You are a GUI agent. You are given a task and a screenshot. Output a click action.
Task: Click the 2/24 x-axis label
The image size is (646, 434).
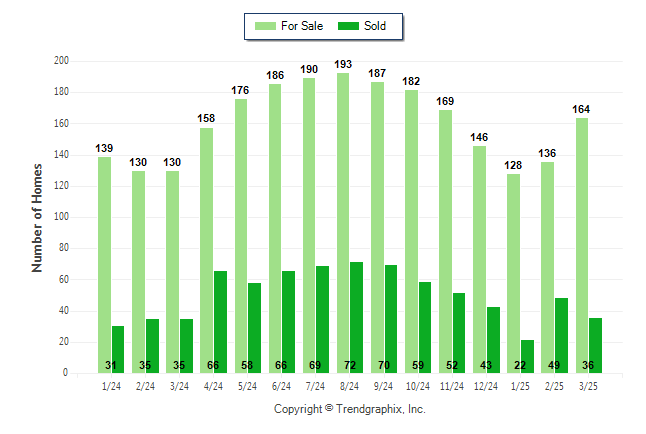tap(145, 386)
